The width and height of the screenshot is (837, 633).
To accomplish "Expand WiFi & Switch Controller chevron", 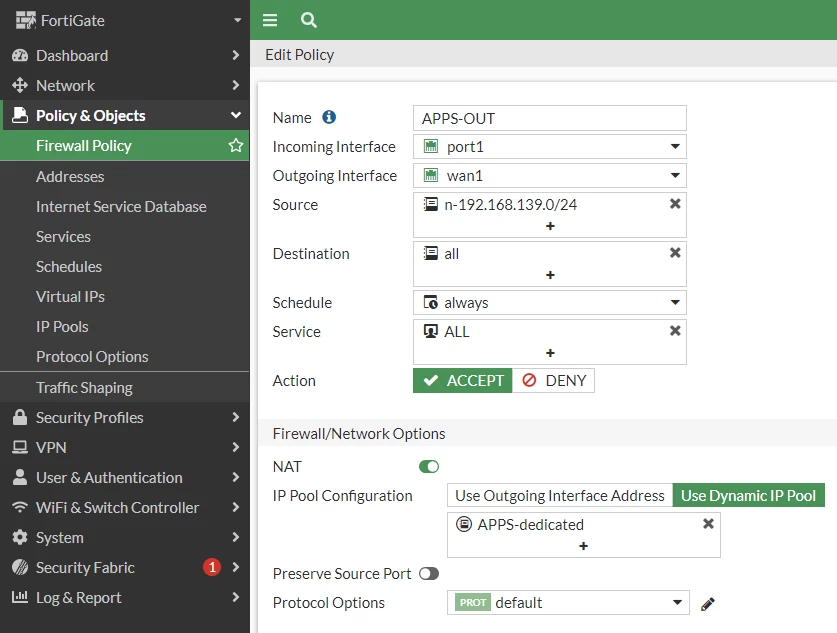I will tap(236, 507).
